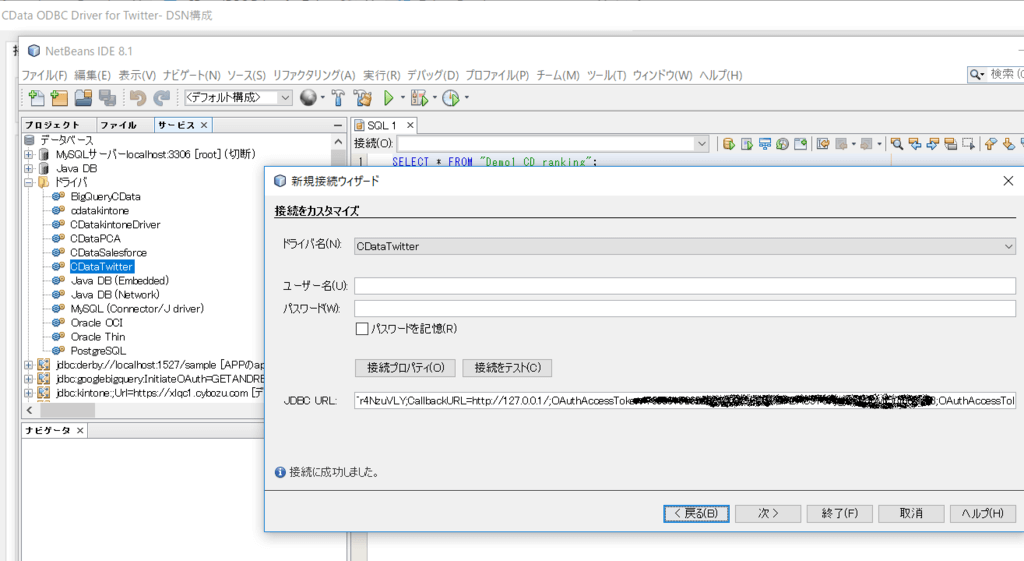Click the Undo arrow icon
The image size is (1024, 561).
(137, 98)
